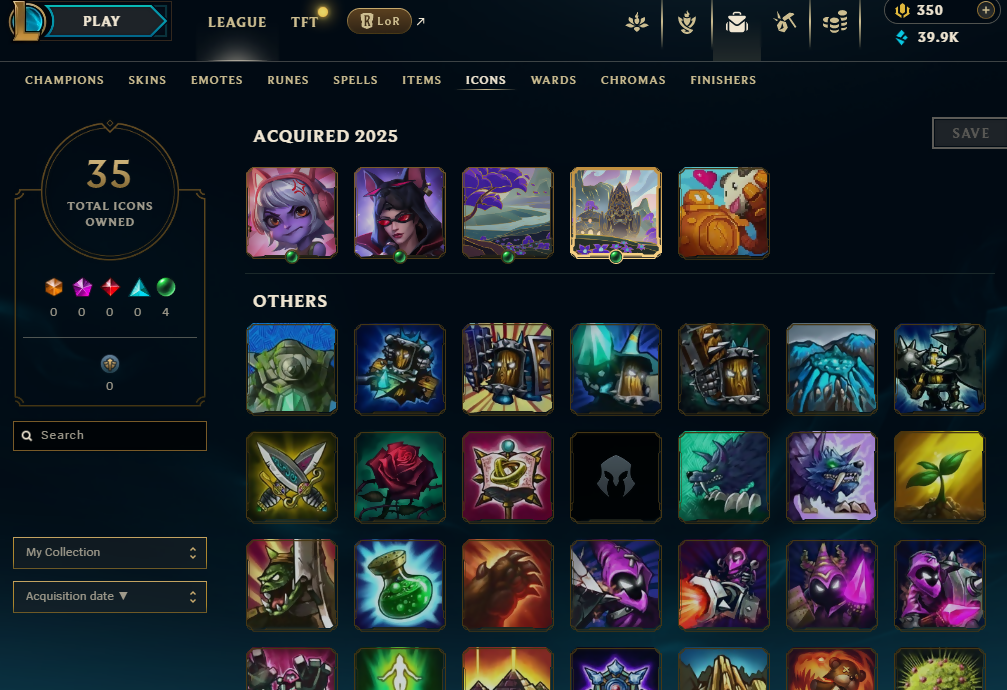Screen dimensions: 1007x690
Task: Select the red rose summoner icon
Action: tap(399, 477)
